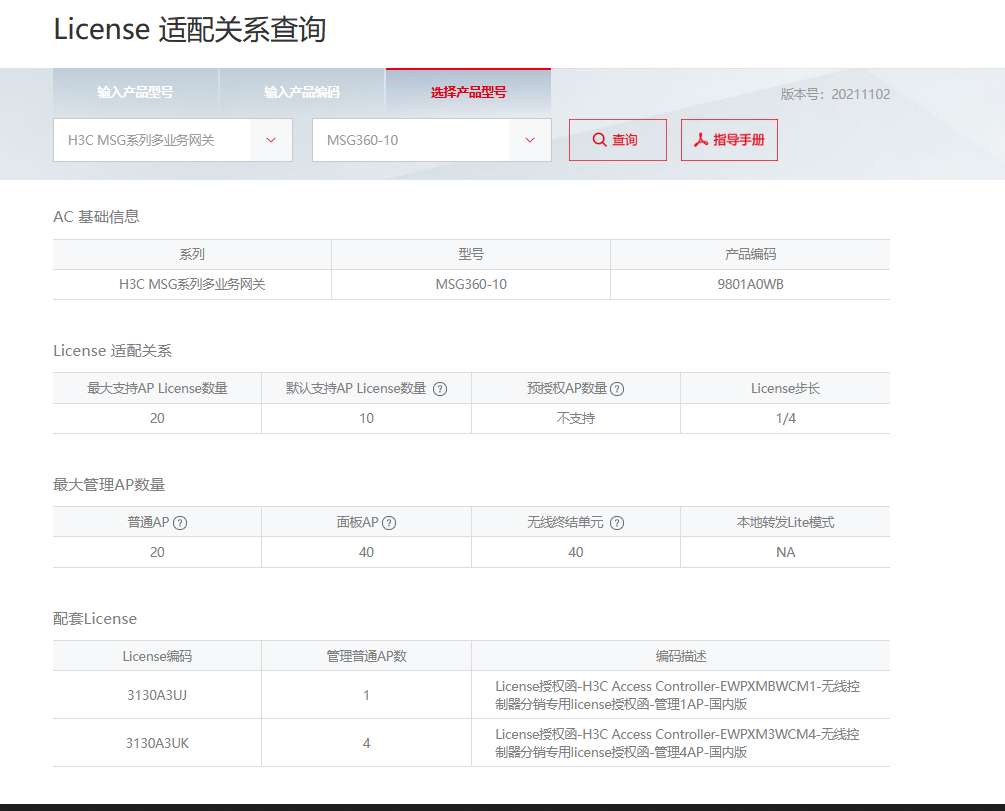Click help icon beside 默认支持AP License数量
1005x811 pixels.
[440, 389]
